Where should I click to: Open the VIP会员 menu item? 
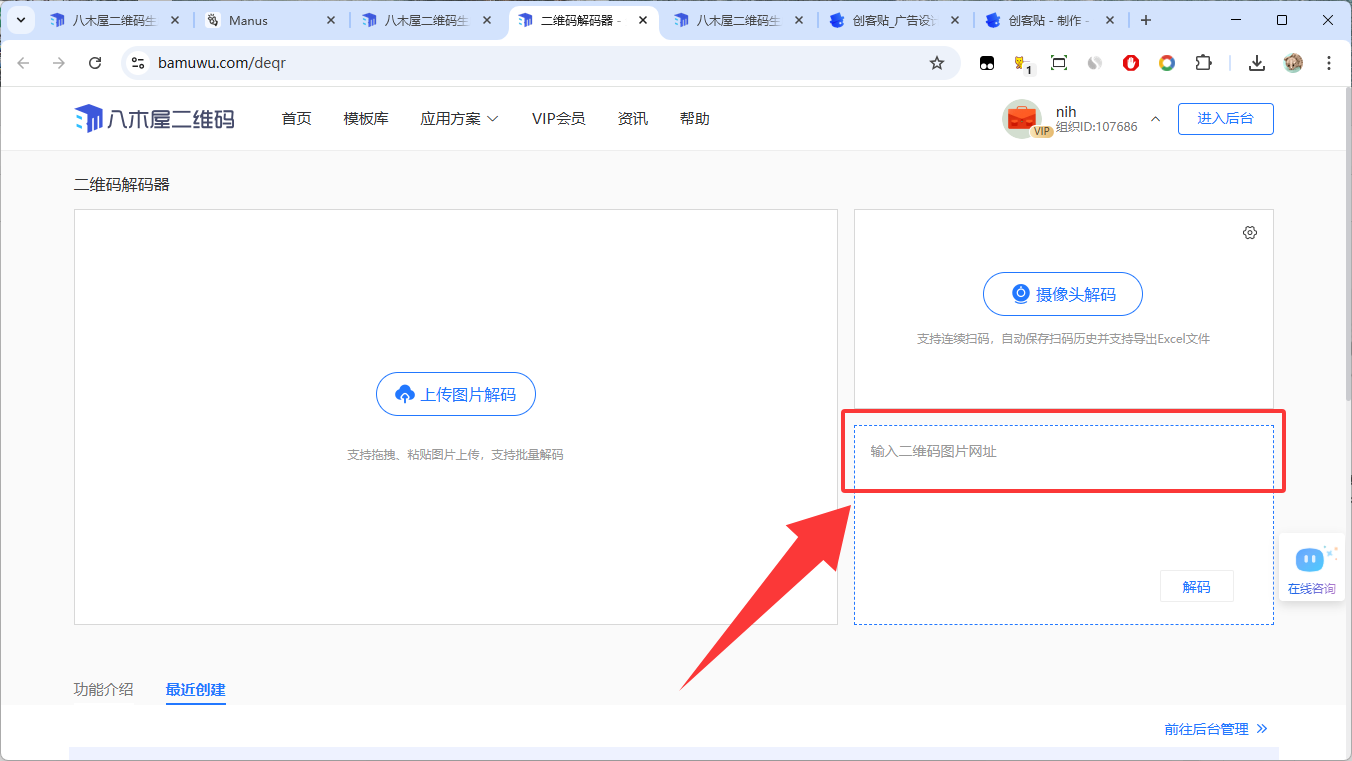[558, 119]
